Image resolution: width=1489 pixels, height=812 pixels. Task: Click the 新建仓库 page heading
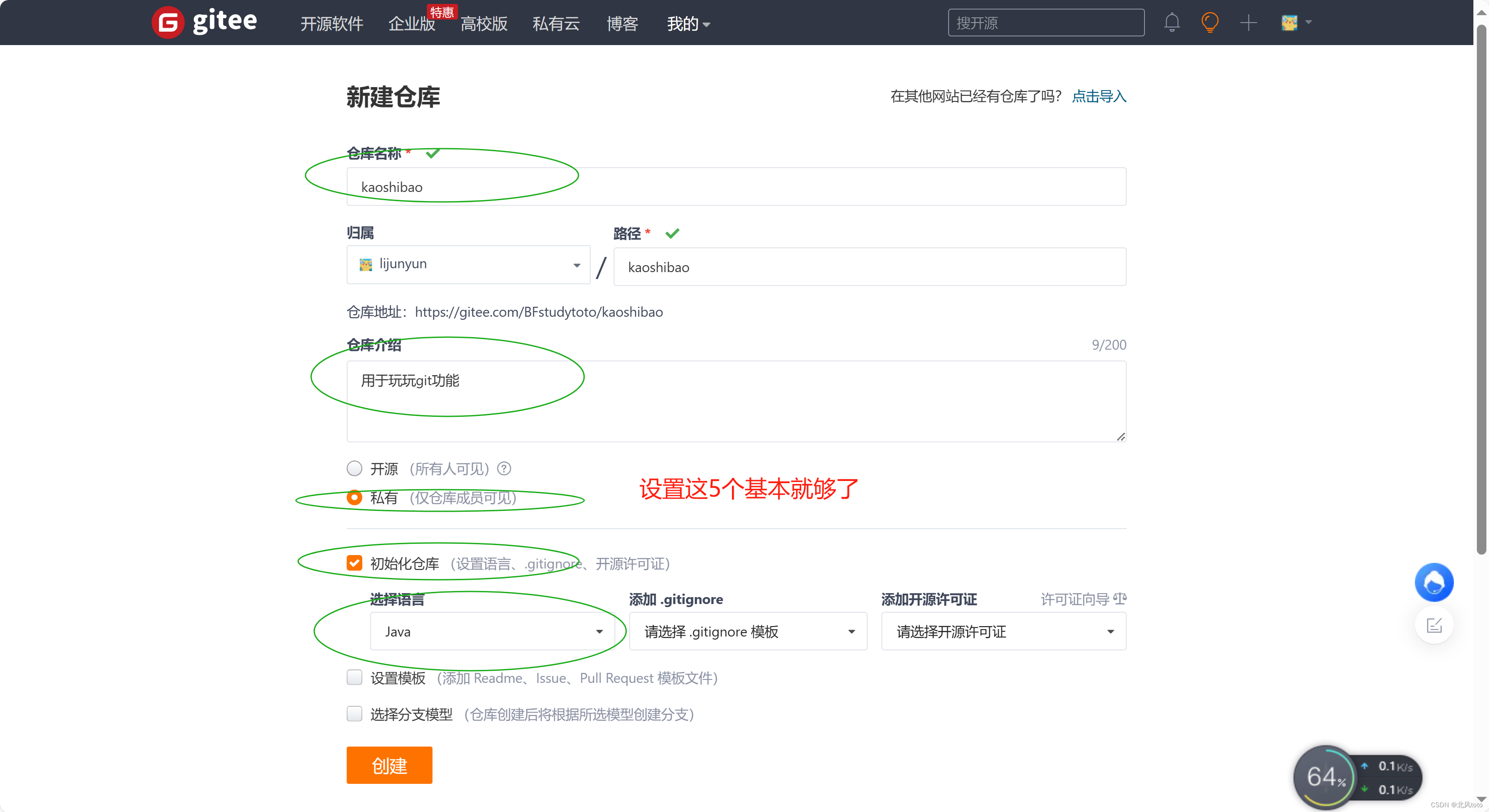click(393, 97)
